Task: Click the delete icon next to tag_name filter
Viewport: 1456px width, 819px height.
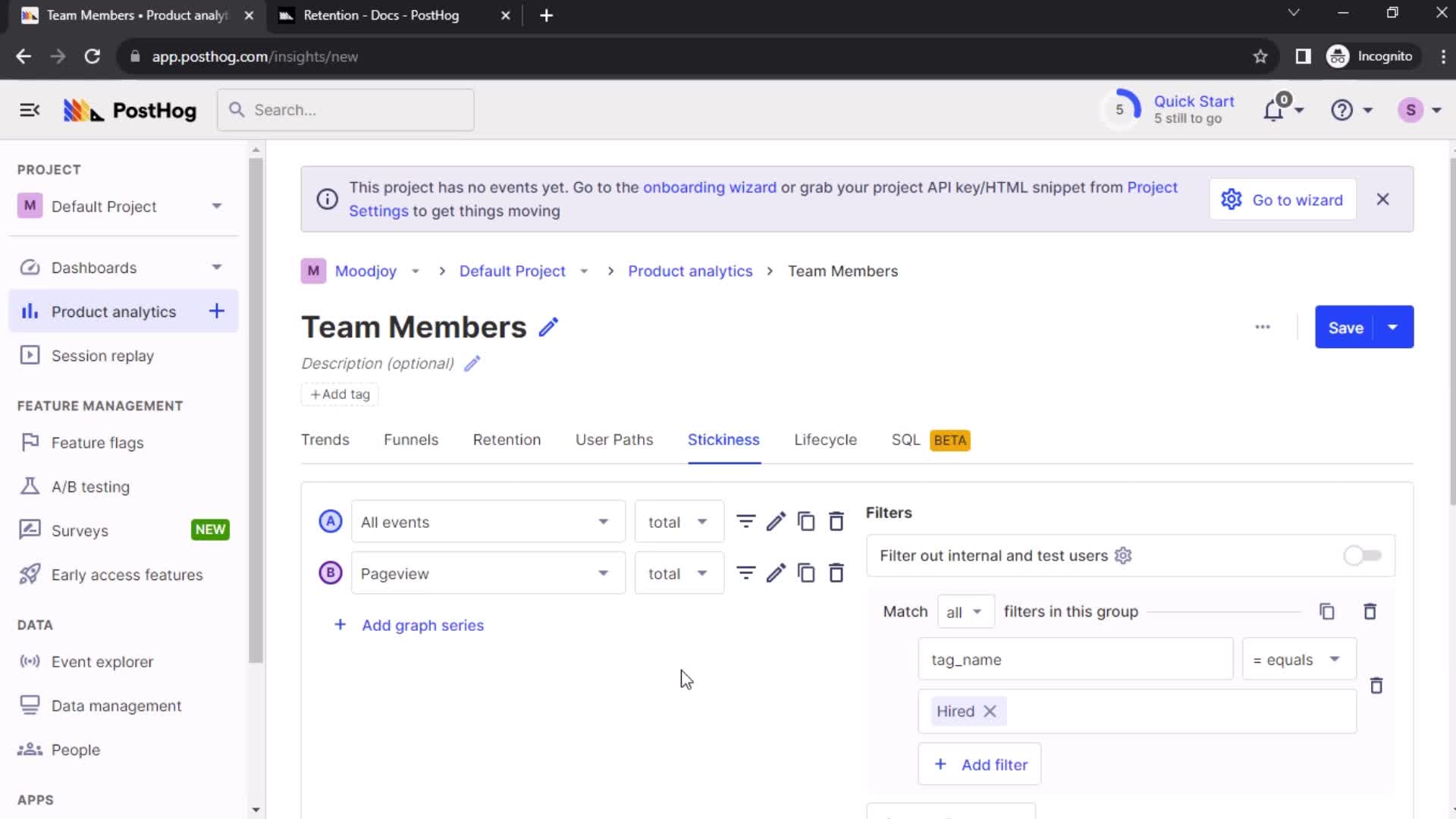Action: click(1377, 685)
